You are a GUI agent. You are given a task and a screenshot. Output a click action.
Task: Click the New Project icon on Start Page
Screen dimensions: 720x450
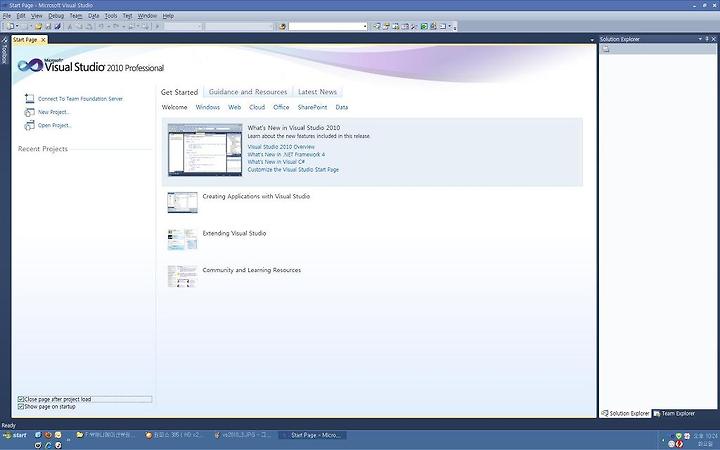(x=29, y=112)
